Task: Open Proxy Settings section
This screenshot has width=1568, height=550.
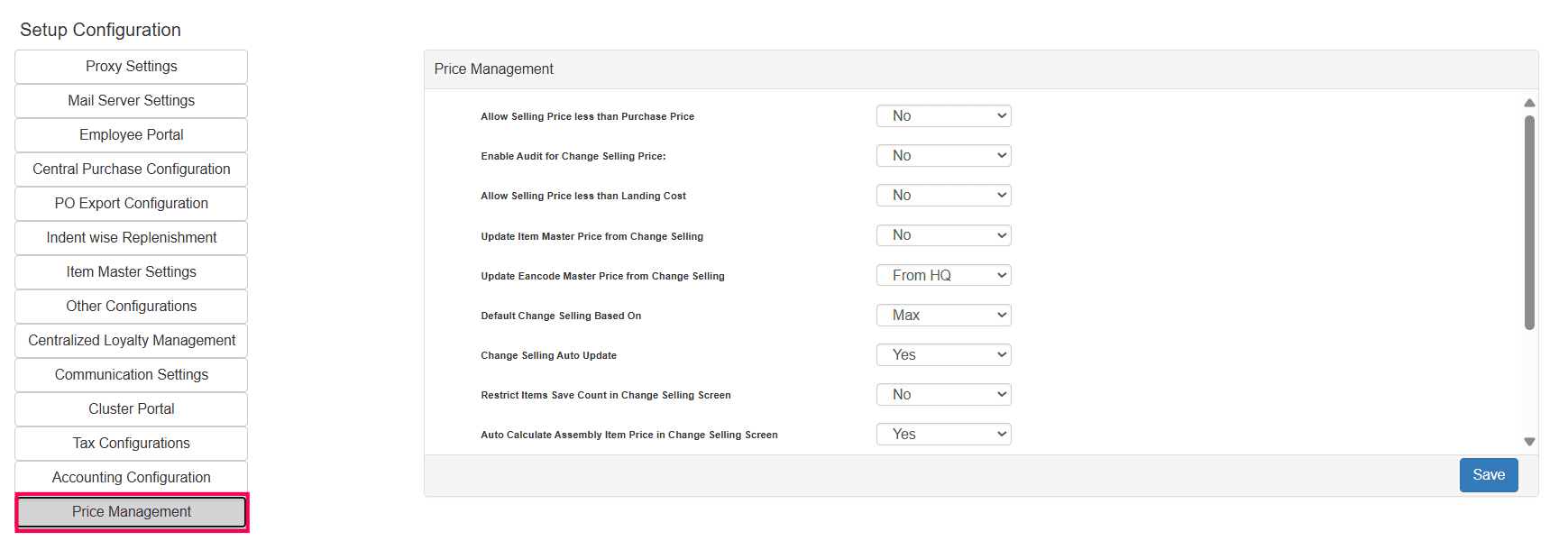Action: (x=132, y=67)
